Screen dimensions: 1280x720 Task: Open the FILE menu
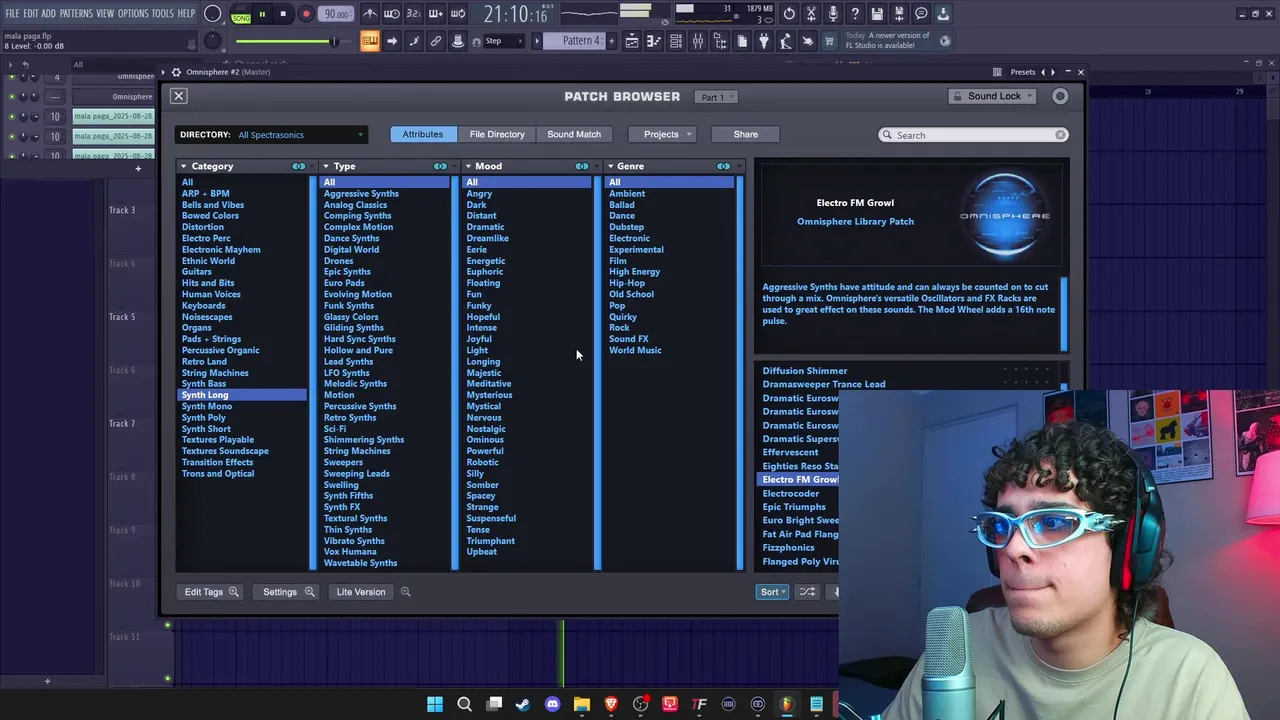pos(12,14)
